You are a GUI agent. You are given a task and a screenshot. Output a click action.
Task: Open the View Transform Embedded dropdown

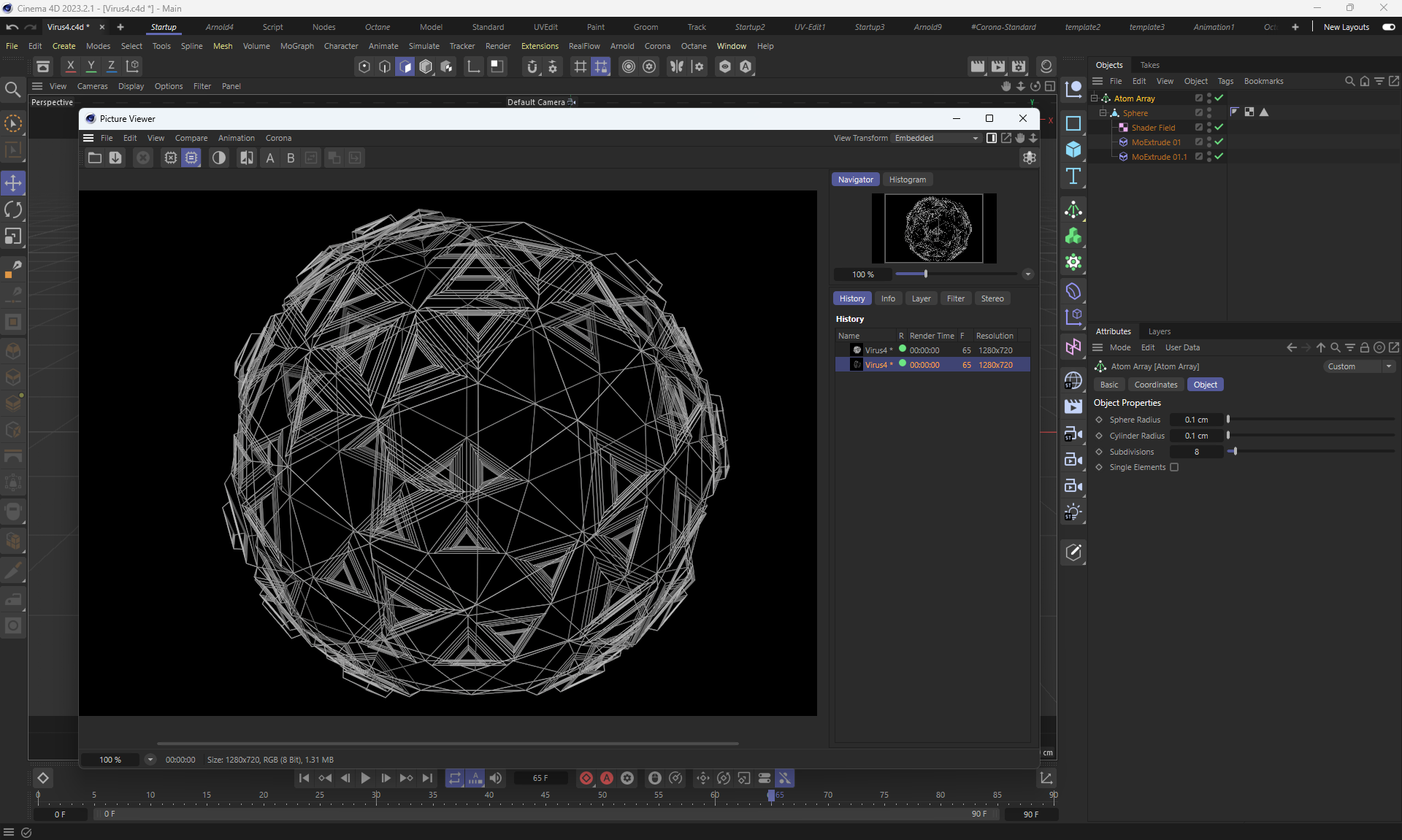(937, 138)
